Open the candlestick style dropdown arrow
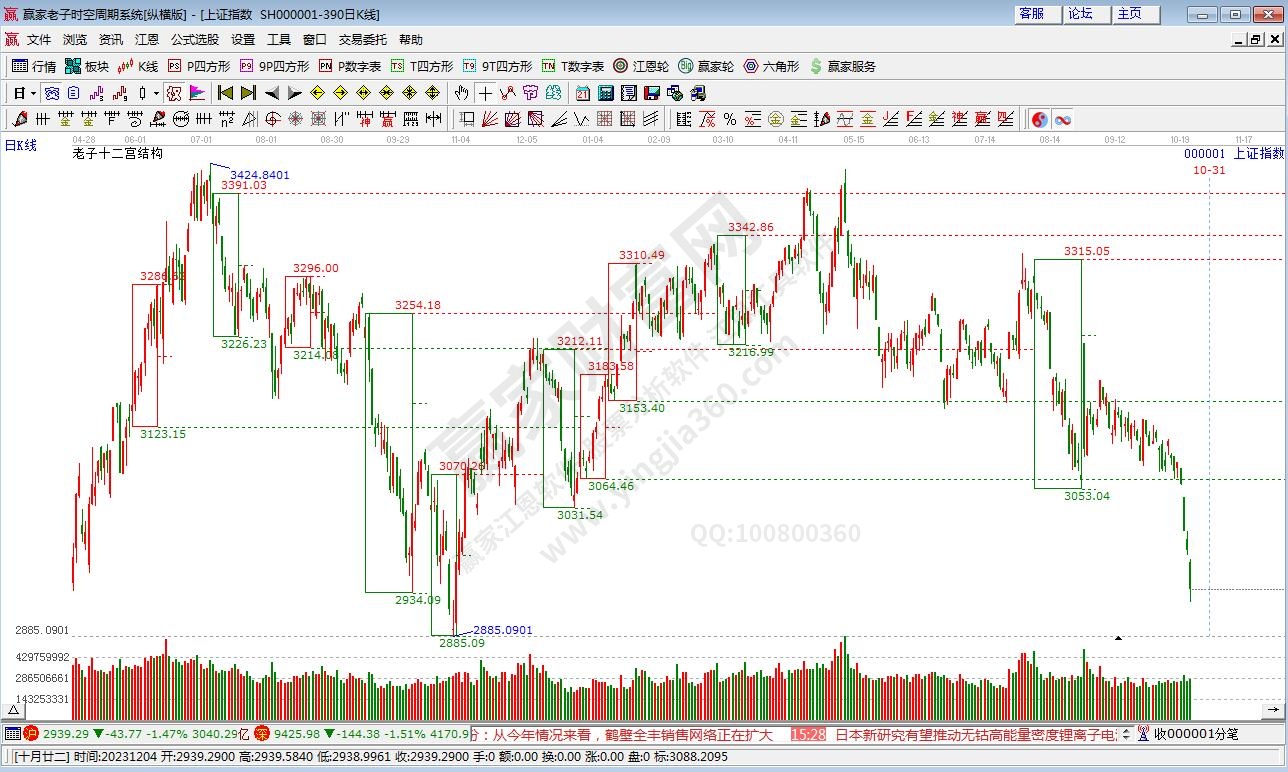 pos(155,93)
